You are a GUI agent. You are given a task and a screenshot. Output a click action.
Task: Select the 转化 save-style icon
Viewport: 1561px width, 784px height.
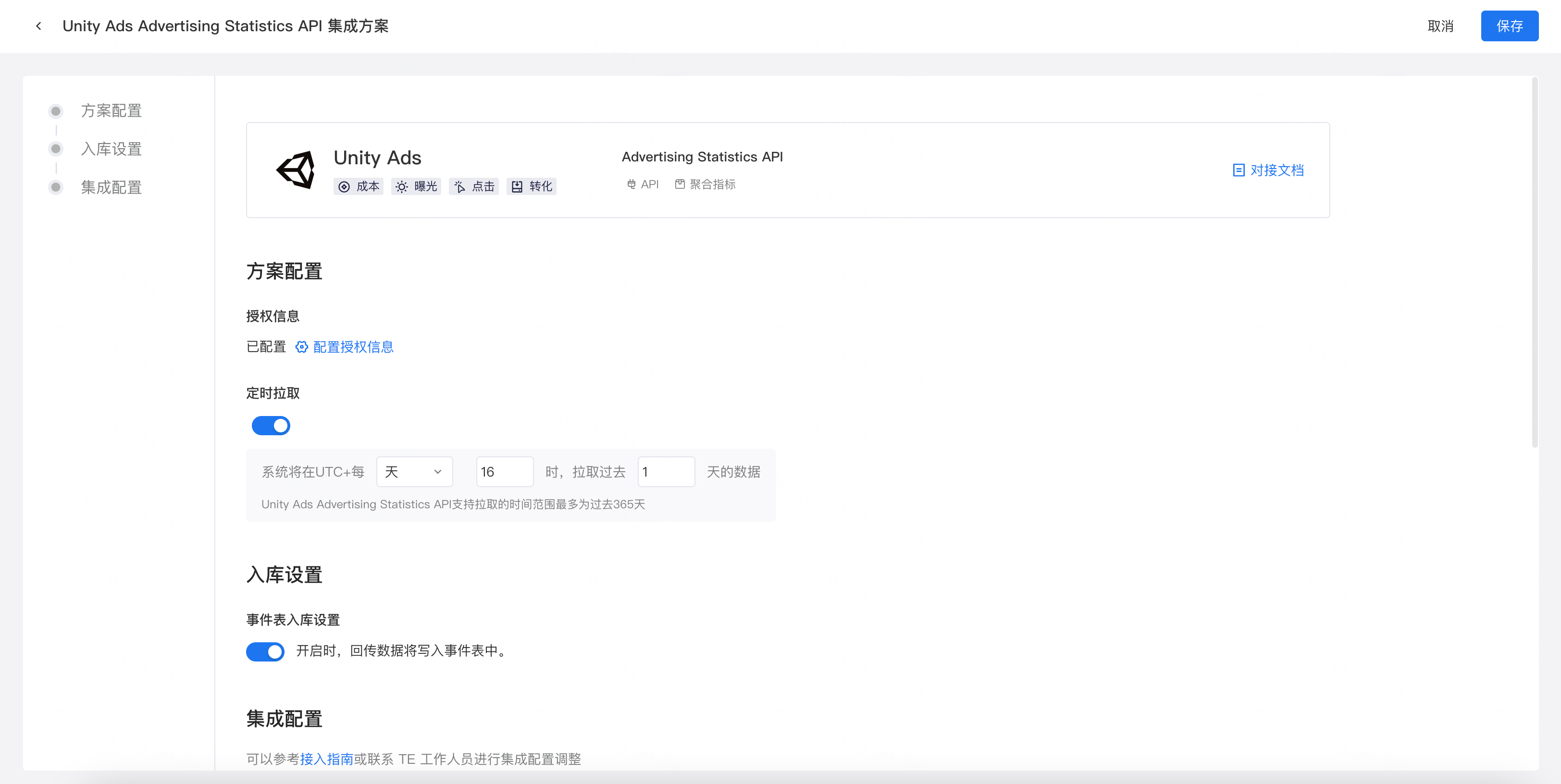(518, 186)
